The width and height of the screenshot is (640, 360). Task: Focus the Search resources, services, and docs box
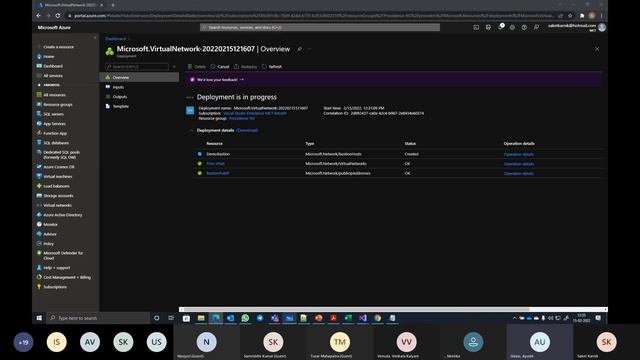320,27
